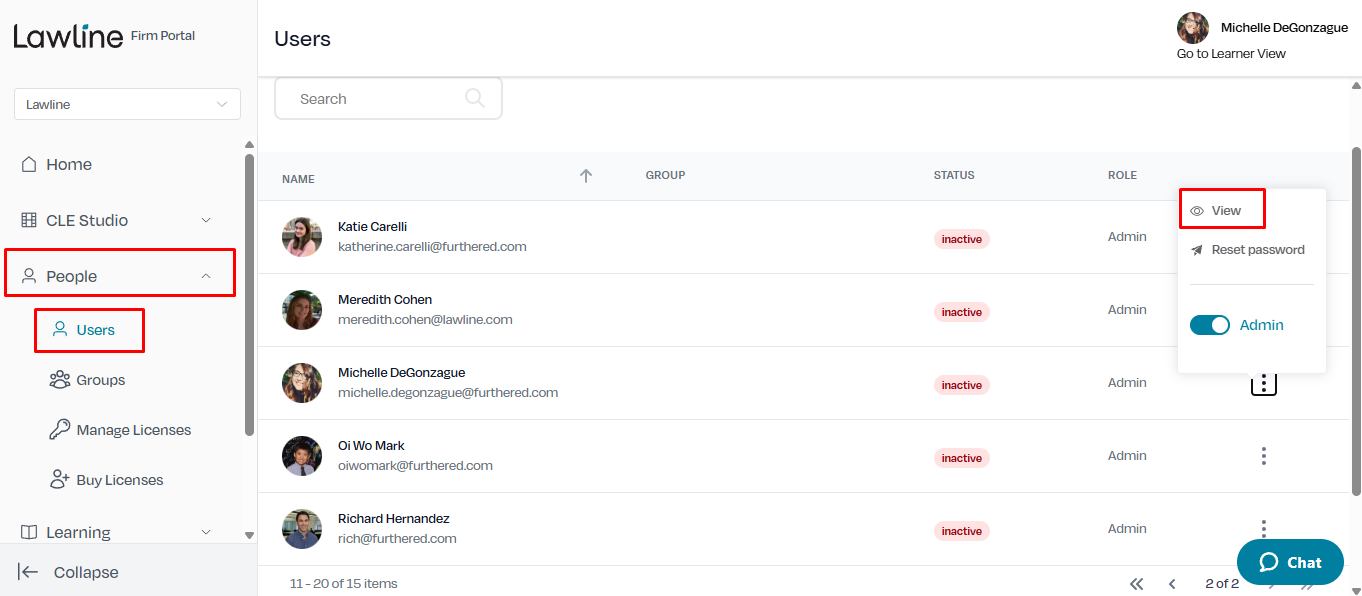This screenshot has height=596, width=1362.
Task: Click the Oi Wo Mark name
Action: [x=371, y=446]
